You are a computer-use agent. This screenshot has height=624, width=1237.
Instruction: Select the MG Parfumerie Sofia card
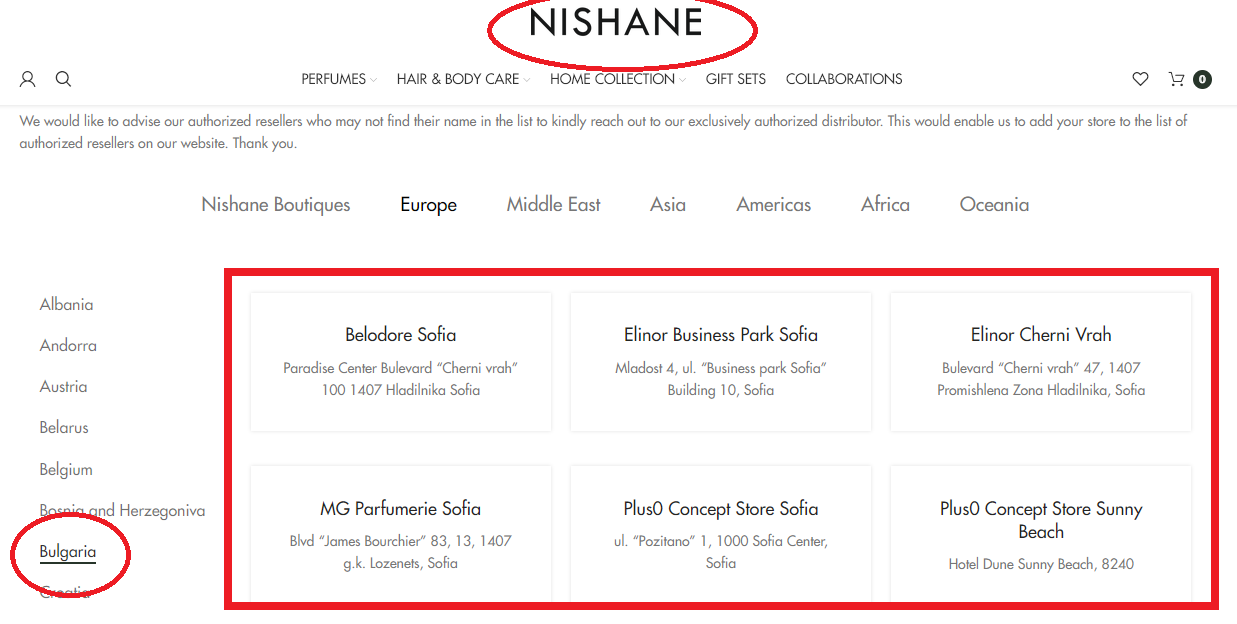pos(401,534)
